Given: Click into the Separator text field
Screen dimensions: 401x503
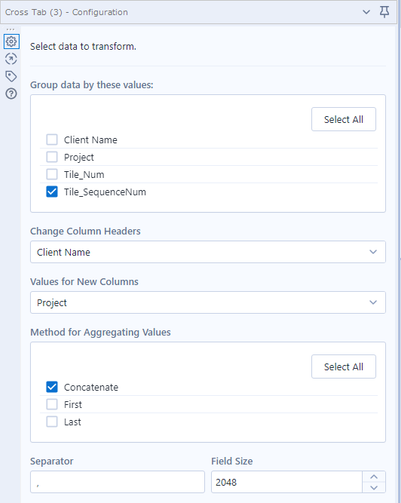Looking at the screenshot, I should point(117,482).
